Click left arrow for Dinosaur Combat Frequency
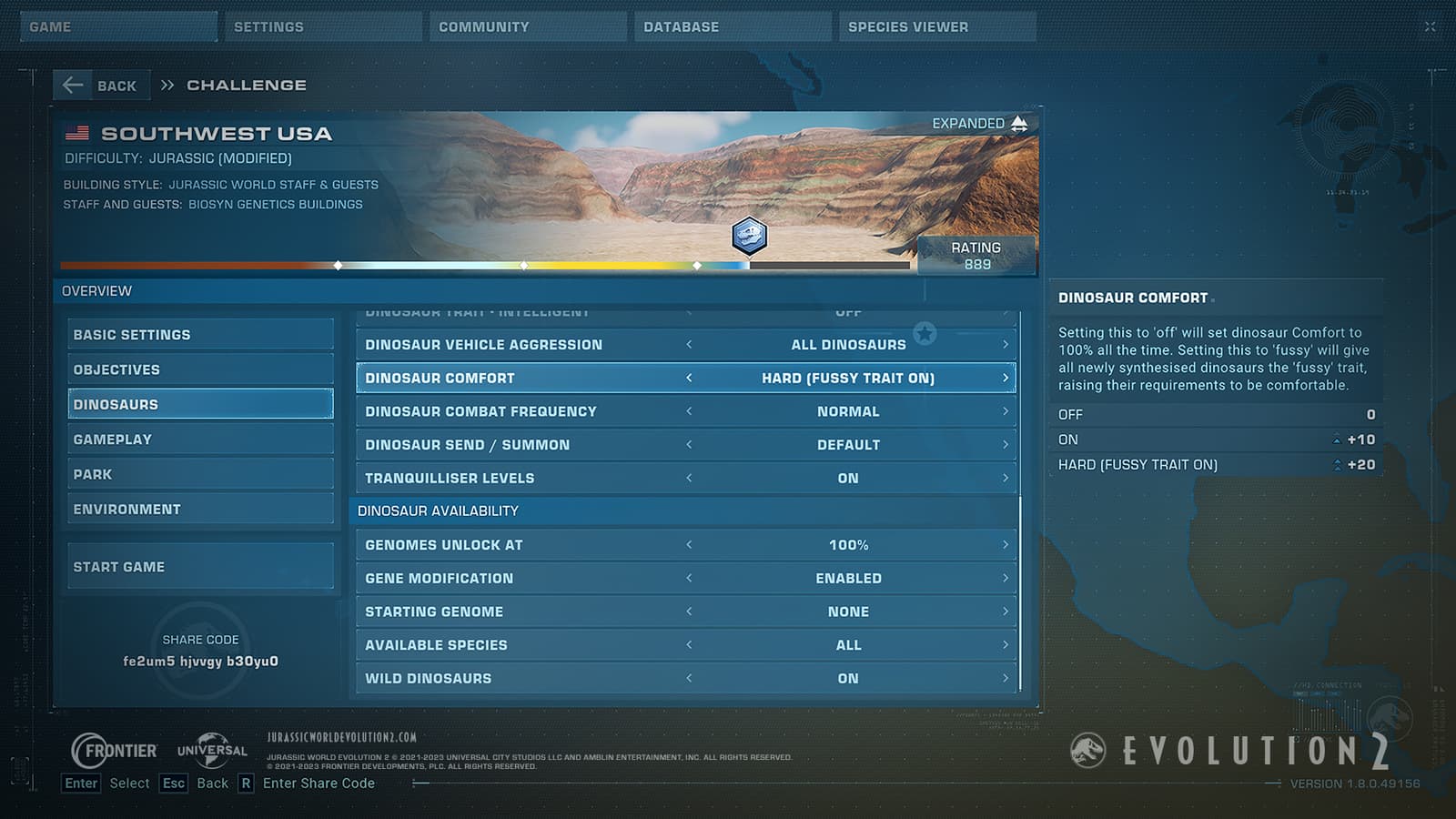 (x=689, y=411)
